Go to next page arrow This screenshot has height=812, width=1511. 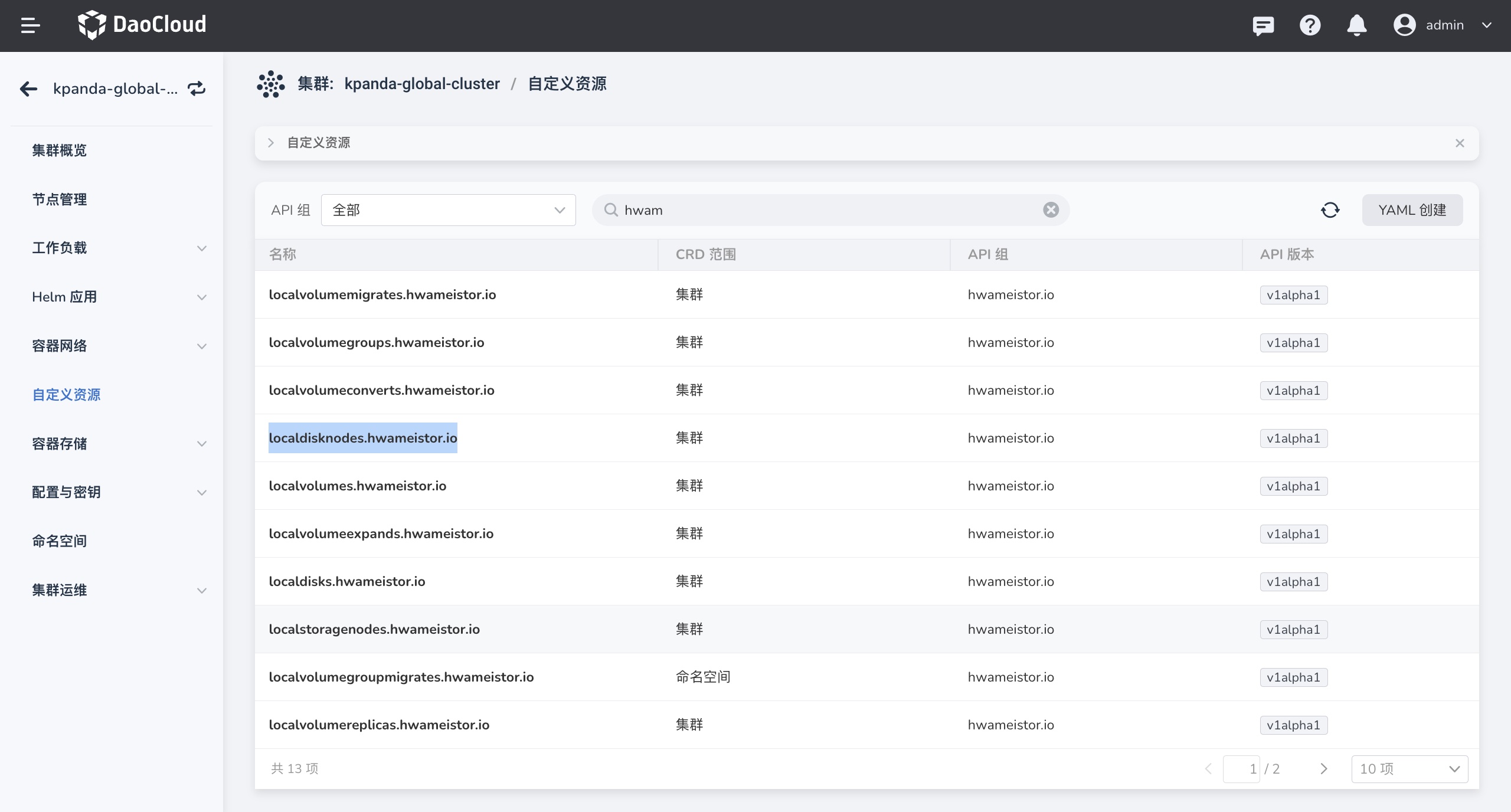tap(1324, 769)
